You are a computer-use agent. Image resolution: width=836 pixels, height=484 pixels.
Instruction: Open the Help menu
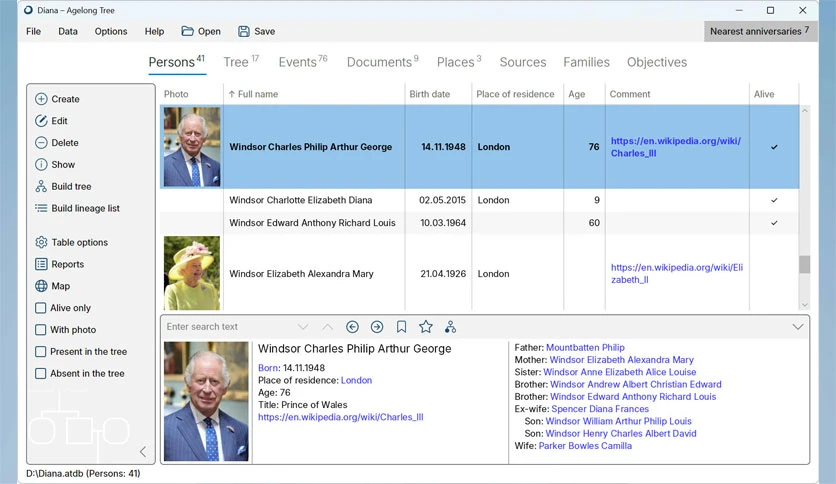pos(154,31)
